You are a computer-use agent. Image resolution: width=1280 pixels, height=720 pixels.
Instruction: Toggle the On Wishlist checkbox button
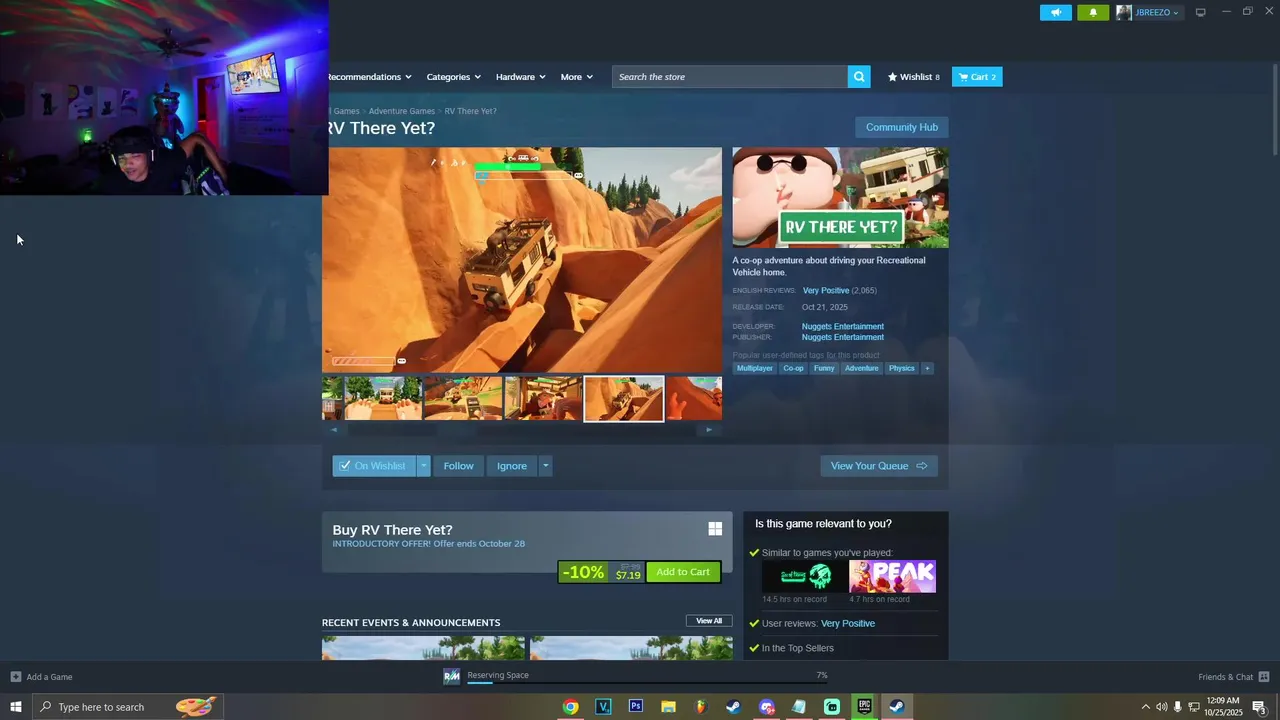click(x=374, y=466)
